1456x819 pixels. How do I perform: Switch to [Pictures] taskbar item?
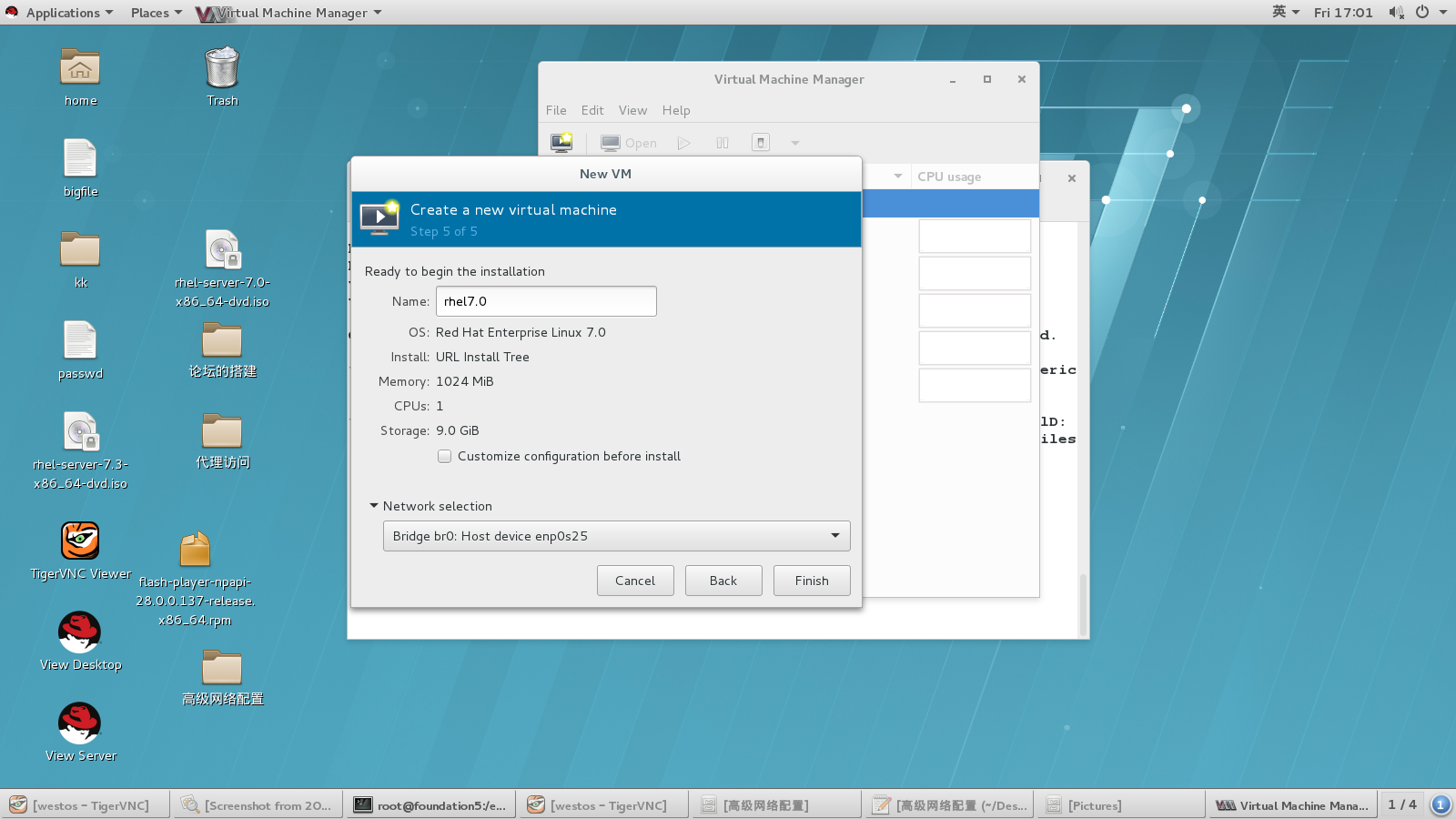1123,804
